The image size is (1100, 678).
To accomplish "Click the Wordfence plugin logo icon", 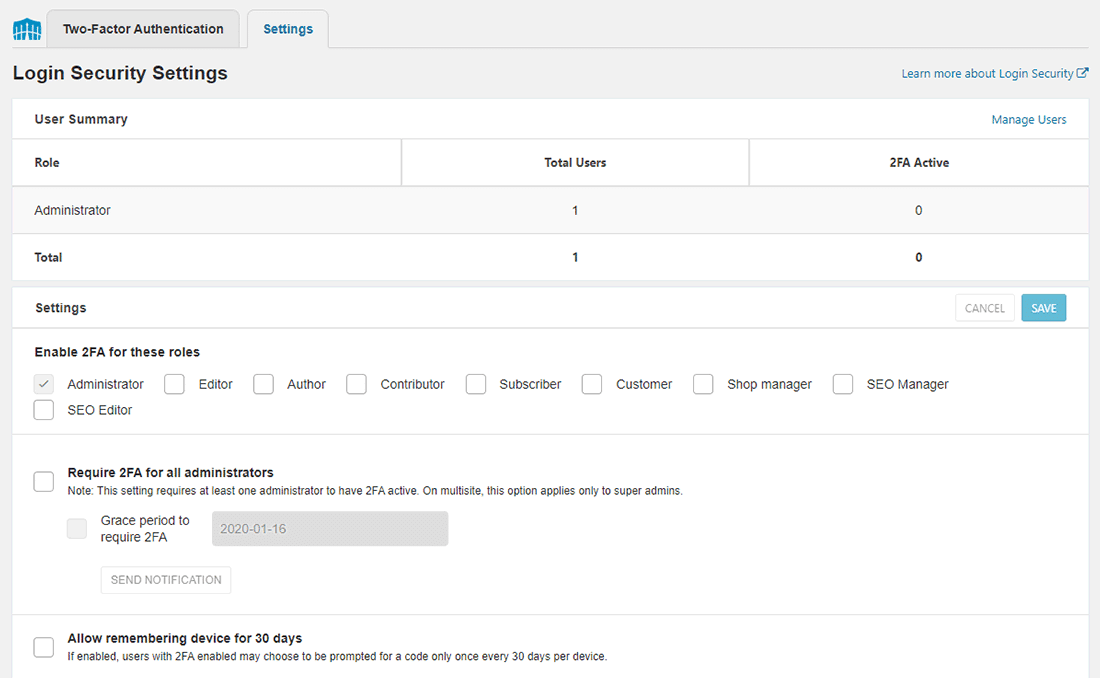I will (x=26, y=29).
